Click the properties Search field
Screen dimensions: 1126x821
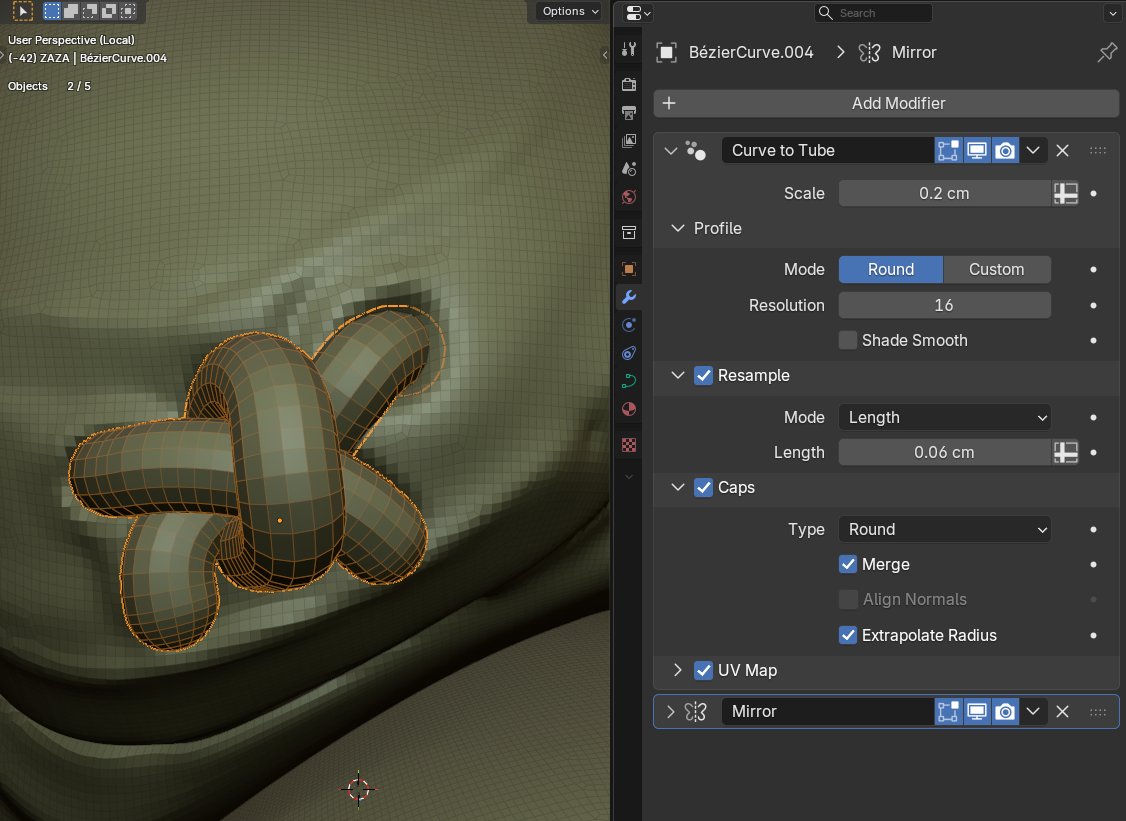[x=873, y=13]
